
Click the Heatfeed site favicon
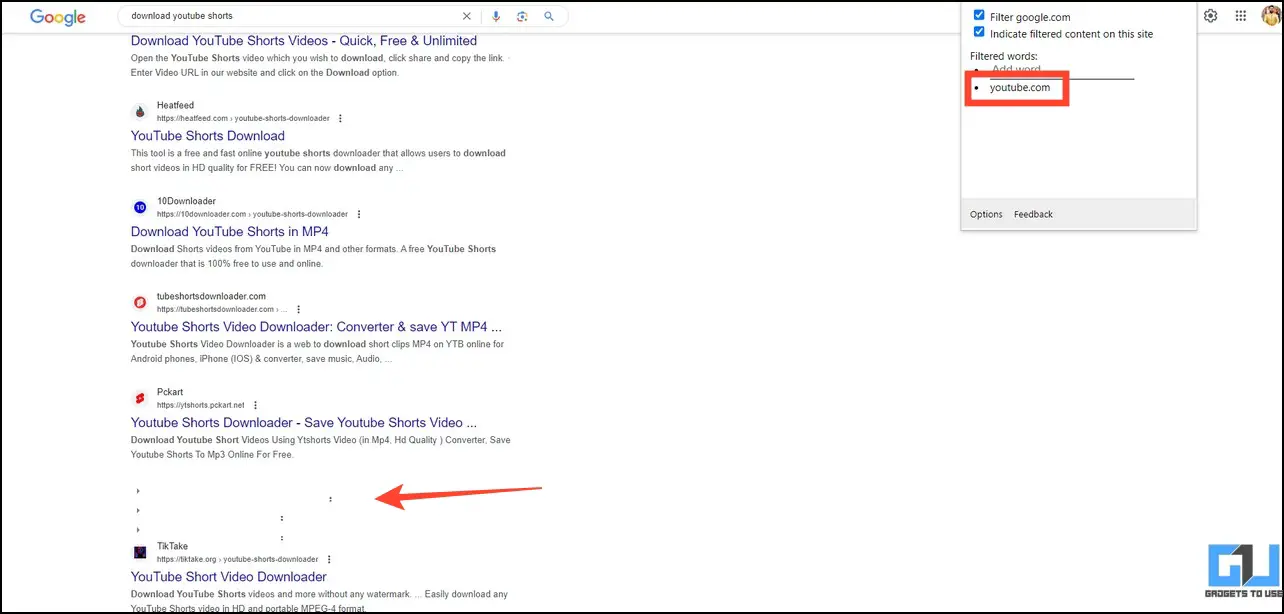click(140, 111)
